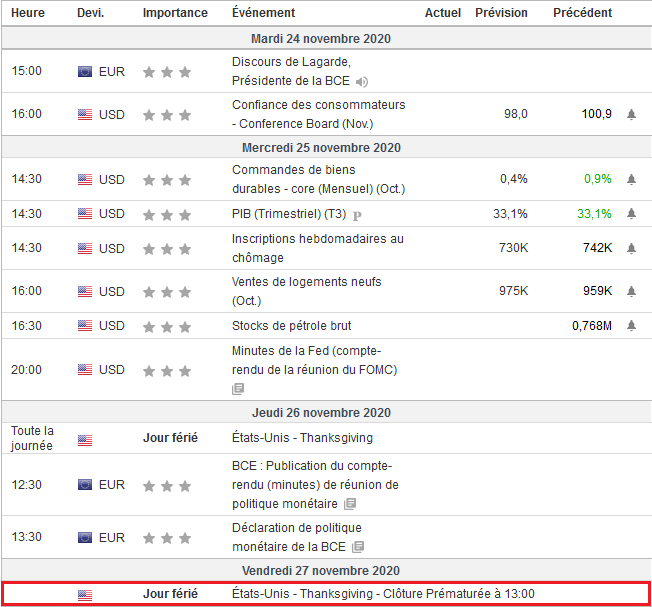Image resolution: width=652 pixels, height=607 pixels.
Task: Open Minutes de la Fed FOMC event
Action: (x=314, y=360)
